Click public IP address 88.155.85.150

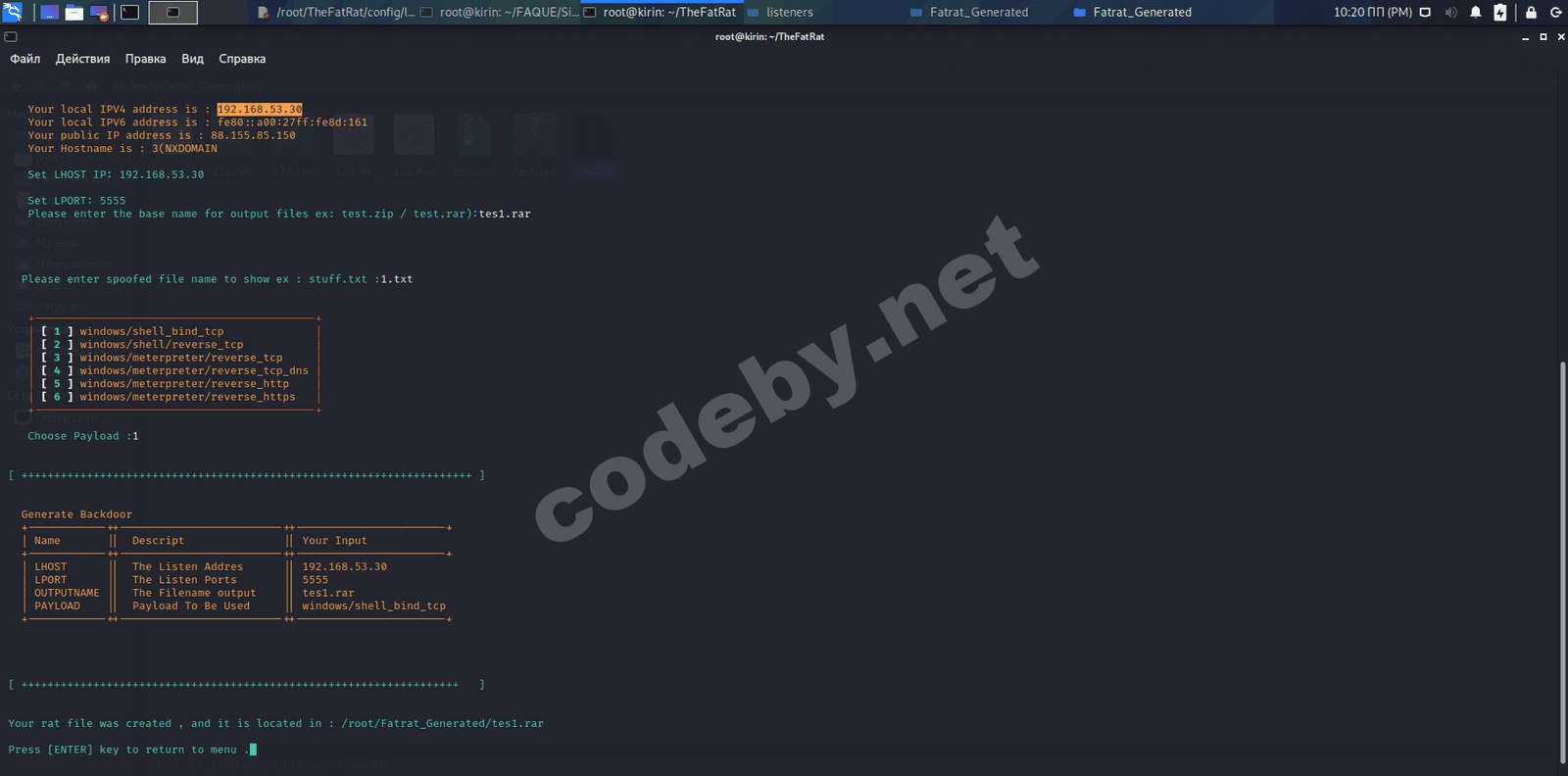[253, 135]
